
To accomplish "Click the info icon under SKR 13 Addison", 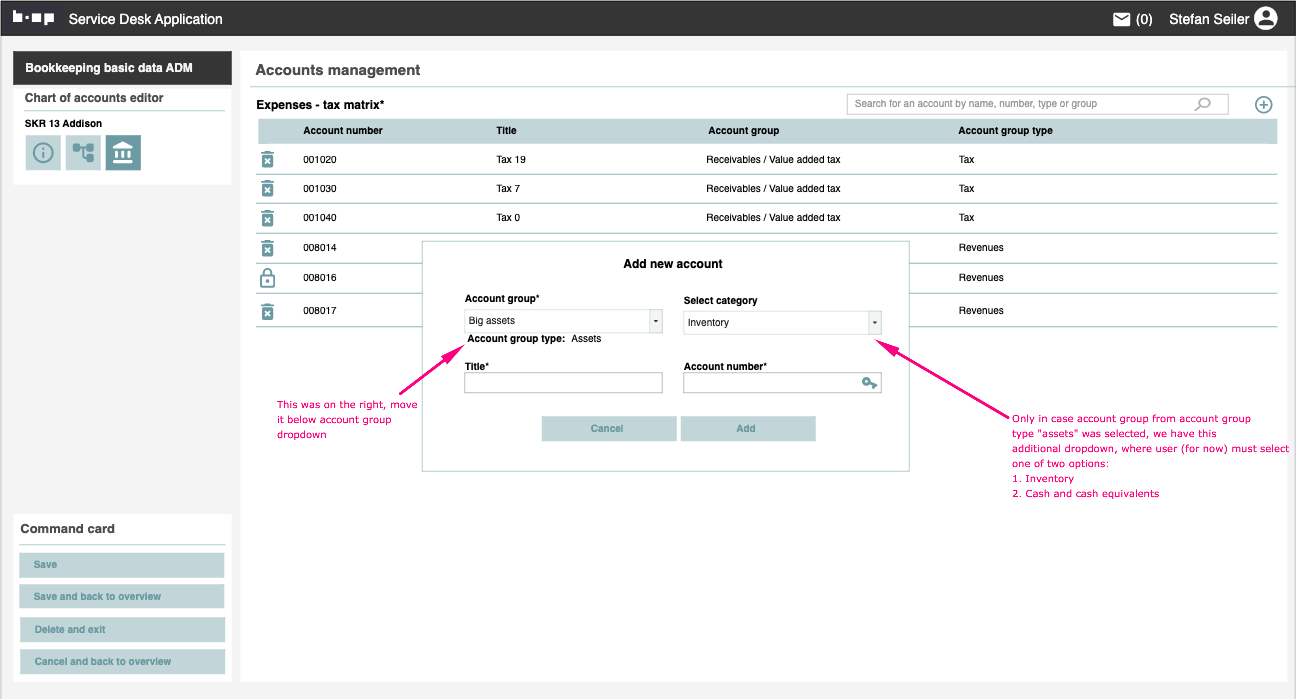I will pos(43,153).
